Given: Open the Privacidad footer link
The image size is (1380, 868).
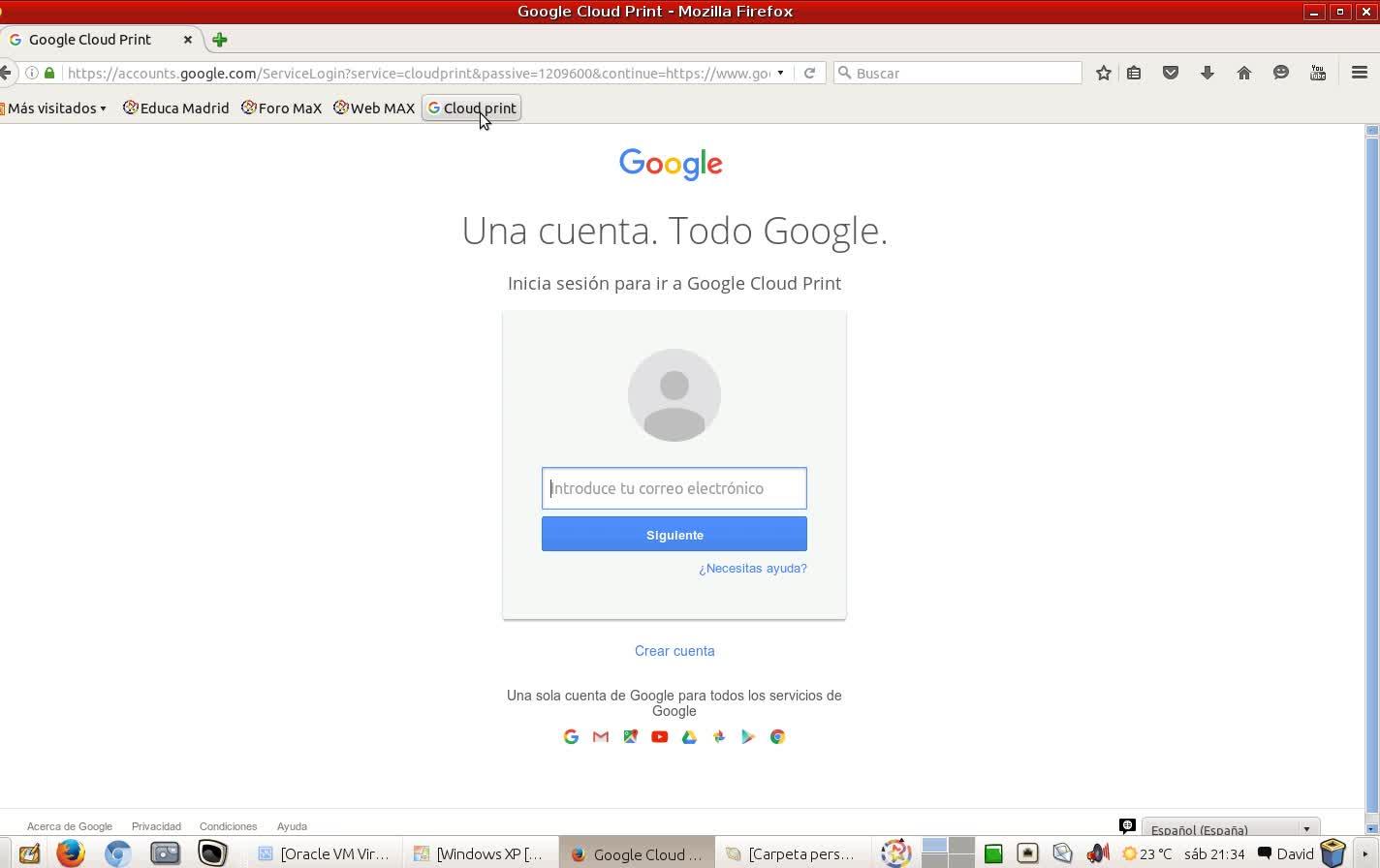Looking at the screenshot, I should tap(156, 826).
